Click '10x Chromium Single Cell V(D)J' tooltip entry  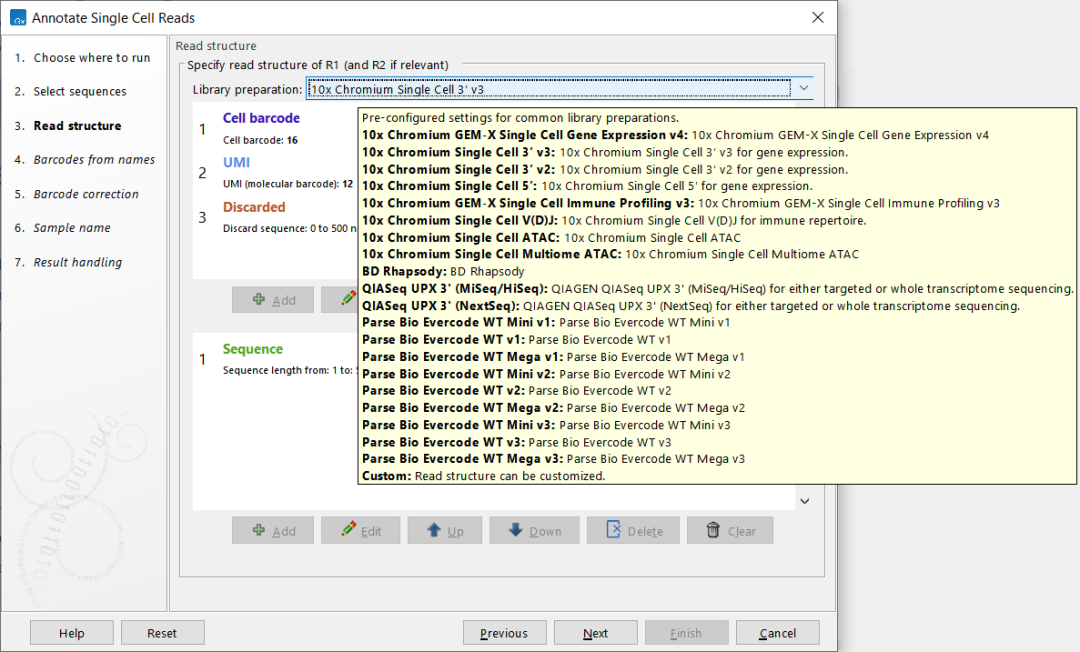[x=614, y=220]
